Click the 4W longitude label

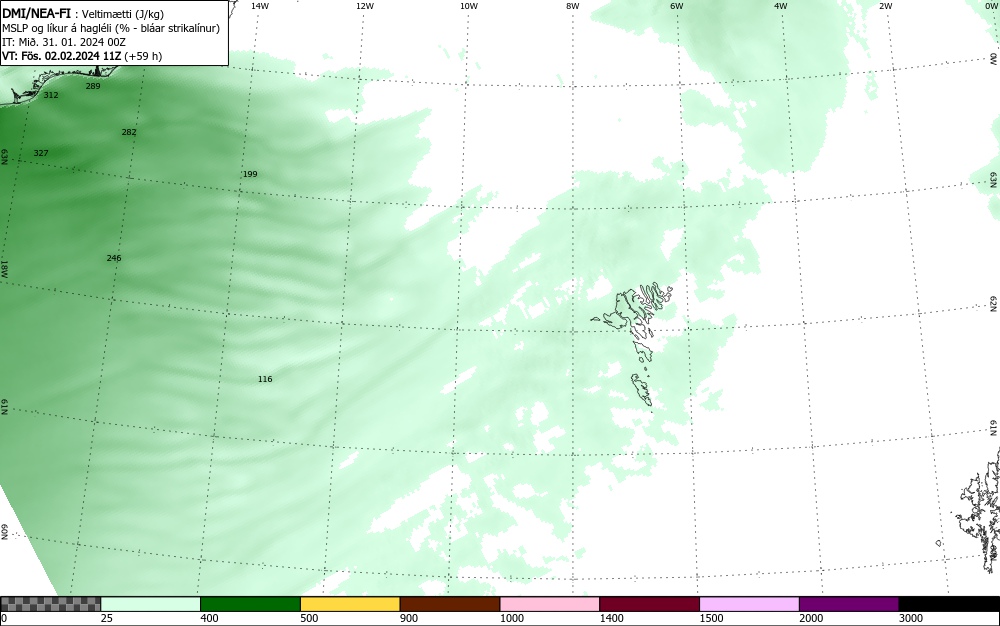[x=781, y=6]
